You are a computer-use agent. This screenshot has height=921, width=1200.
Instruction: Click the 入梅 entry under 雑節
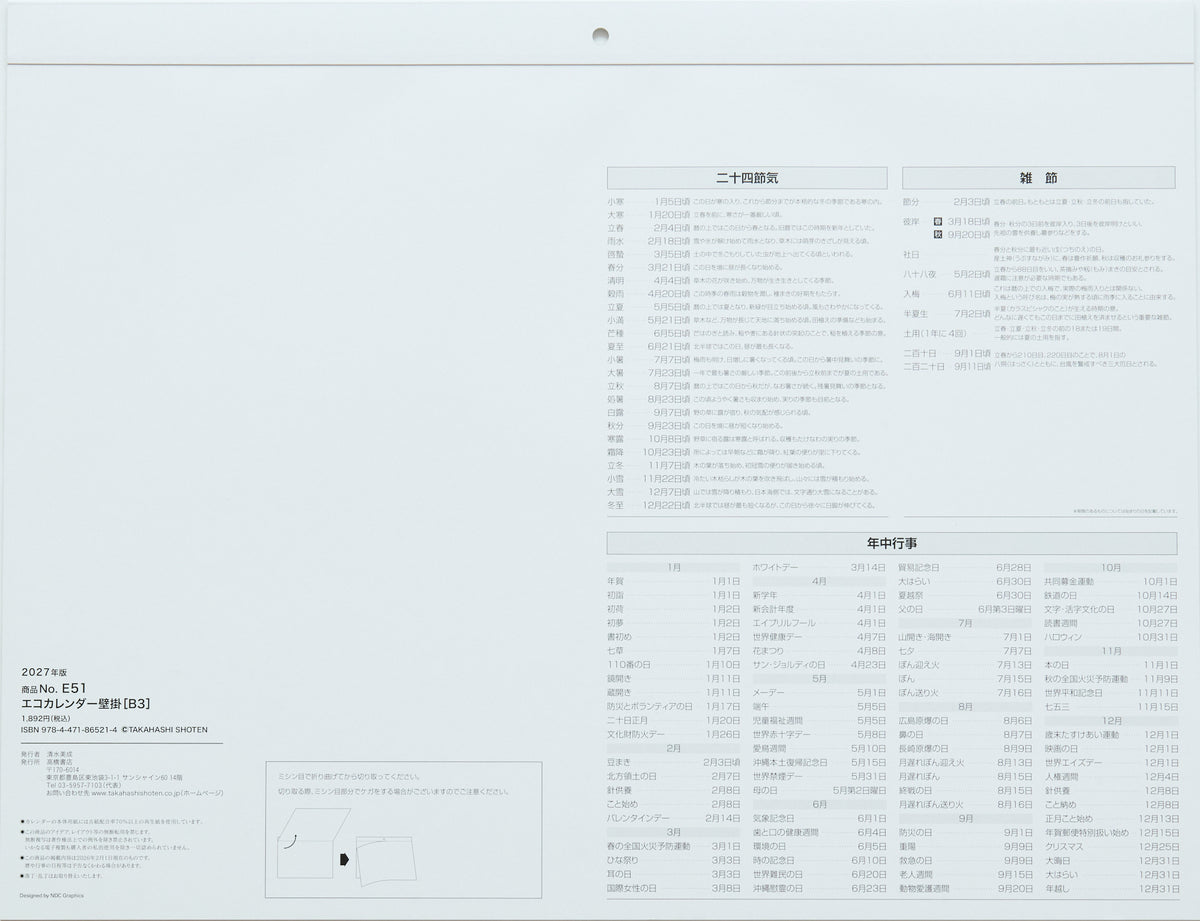912,294
